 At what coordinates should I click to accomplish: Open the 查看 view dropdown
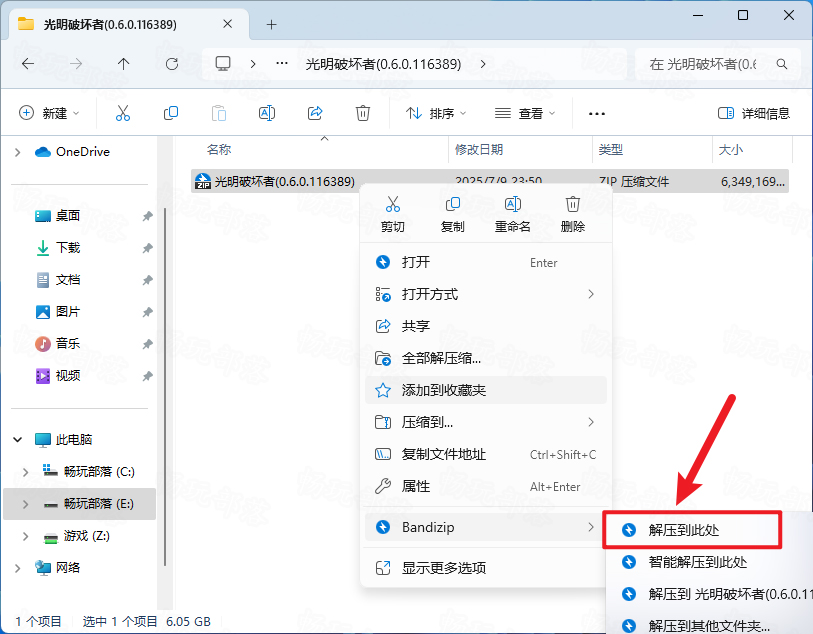click(x=525, y=113)
